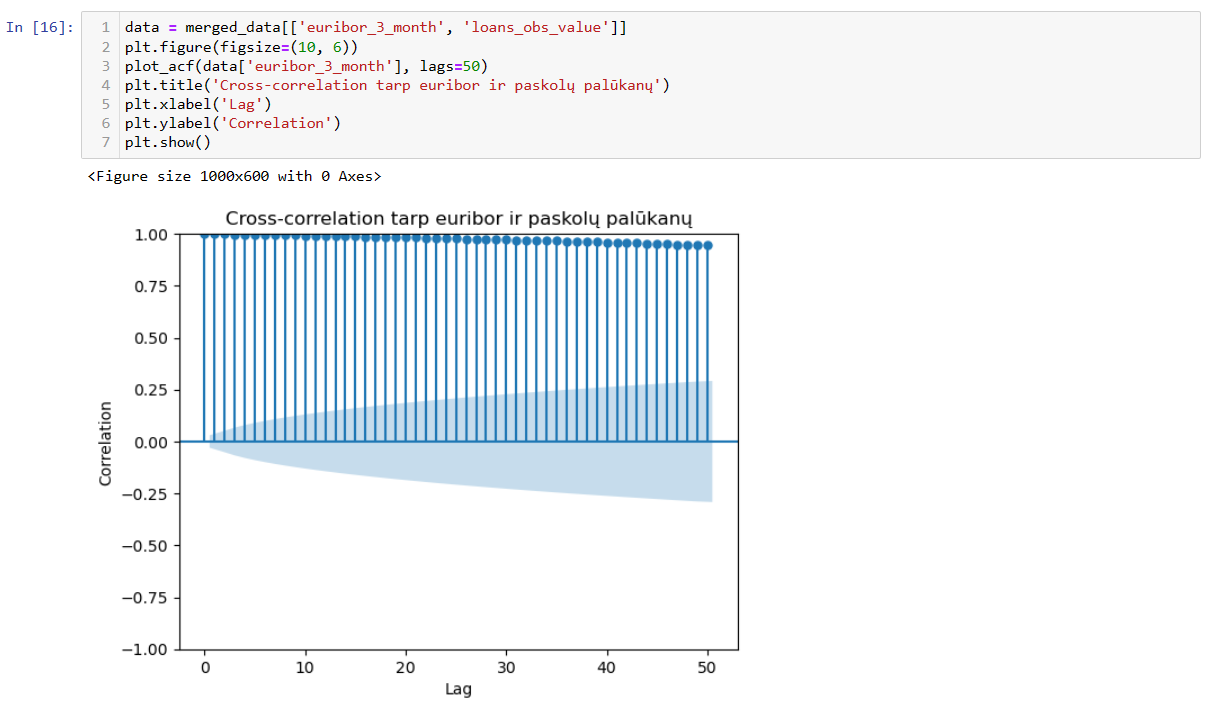
Task: Click the "In [16]:" cell prompt
Action: pyautogui.click(x=40, y=28)
